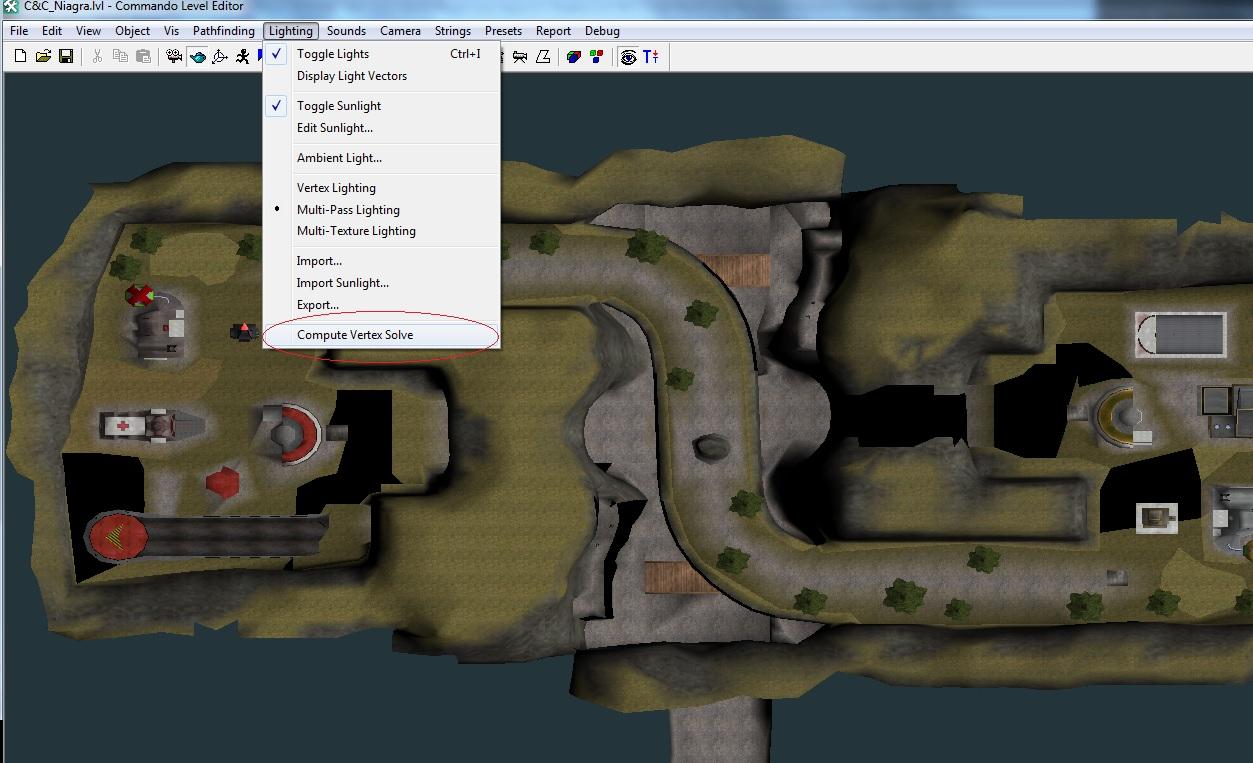Click the New file toolbar icon
Viewport: 1253px width, 763px height.
point(20,57)
